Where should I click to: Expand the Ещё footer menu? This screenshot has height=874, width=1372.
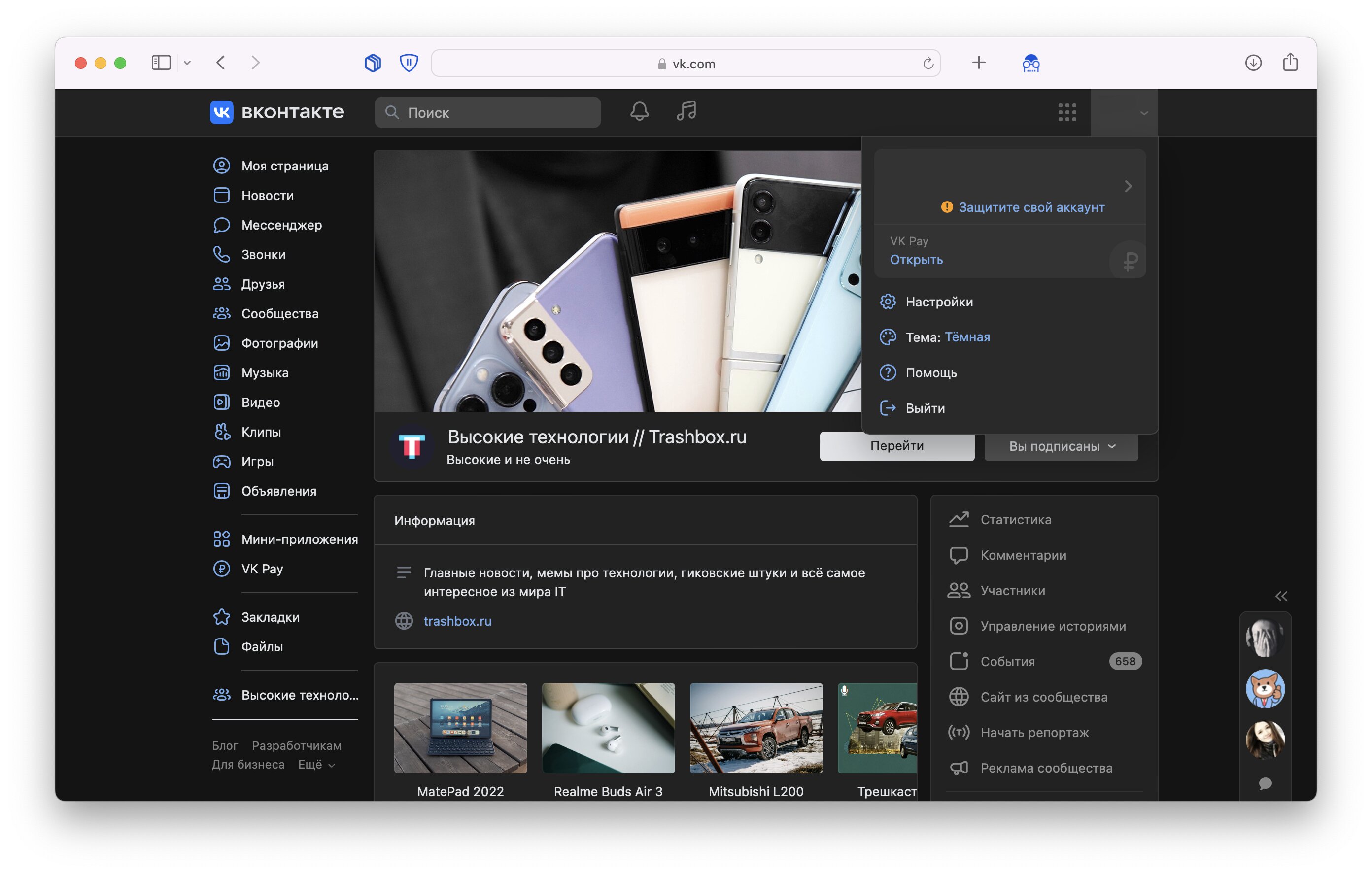pyautogui.click(x=316, y=765)
